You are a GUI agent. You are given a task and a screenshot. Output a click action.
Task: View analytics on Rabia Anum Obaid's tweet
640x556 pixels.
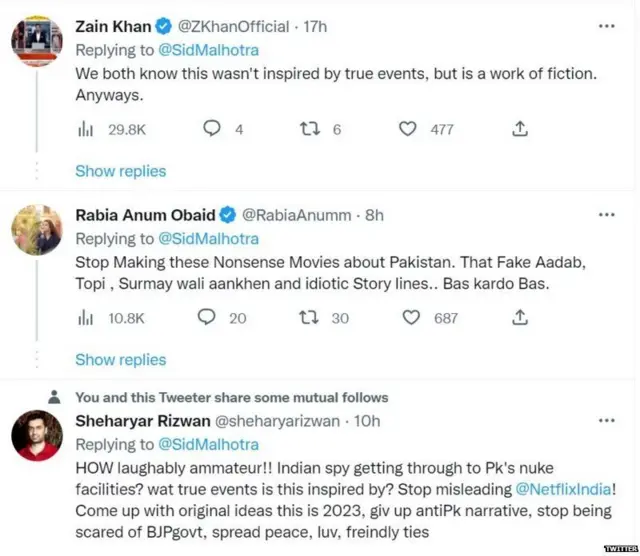tap(84, 317)
